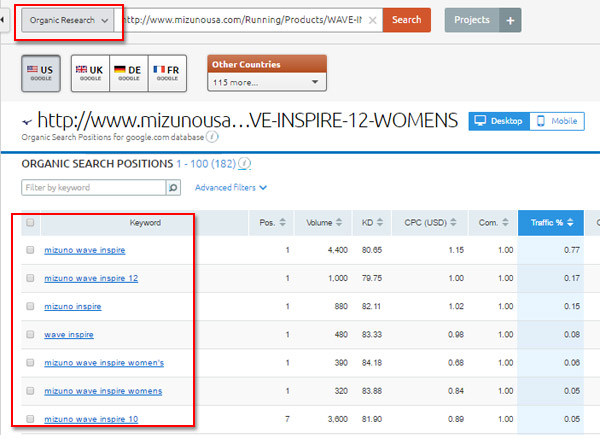Sort by CPC (USD) column arrows
This screenshot has height=439, width=600.
pyautogui.click(x=453, y=222)
